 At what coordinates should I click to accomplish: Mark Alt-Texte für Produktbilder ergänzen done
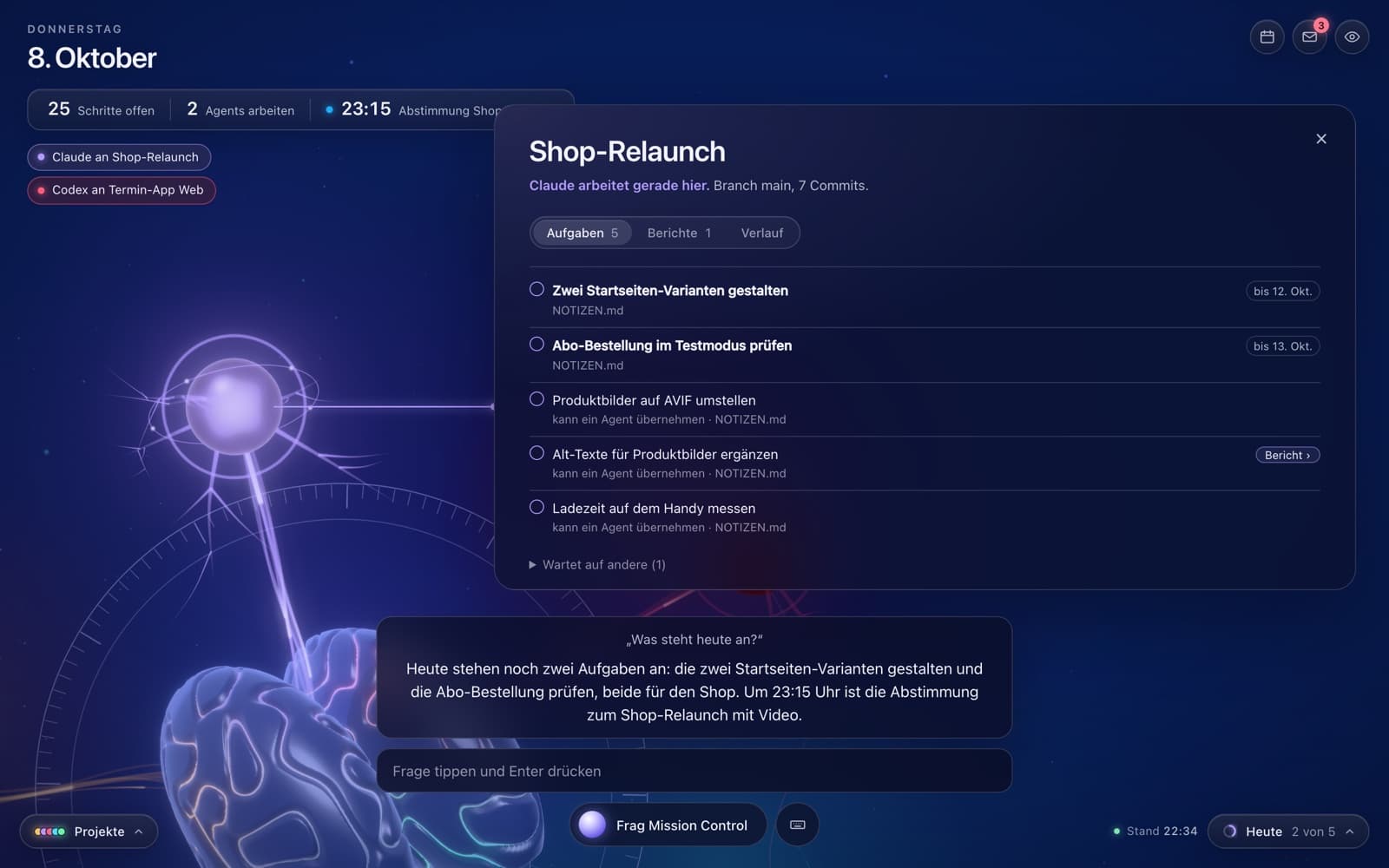click(537, 452)
